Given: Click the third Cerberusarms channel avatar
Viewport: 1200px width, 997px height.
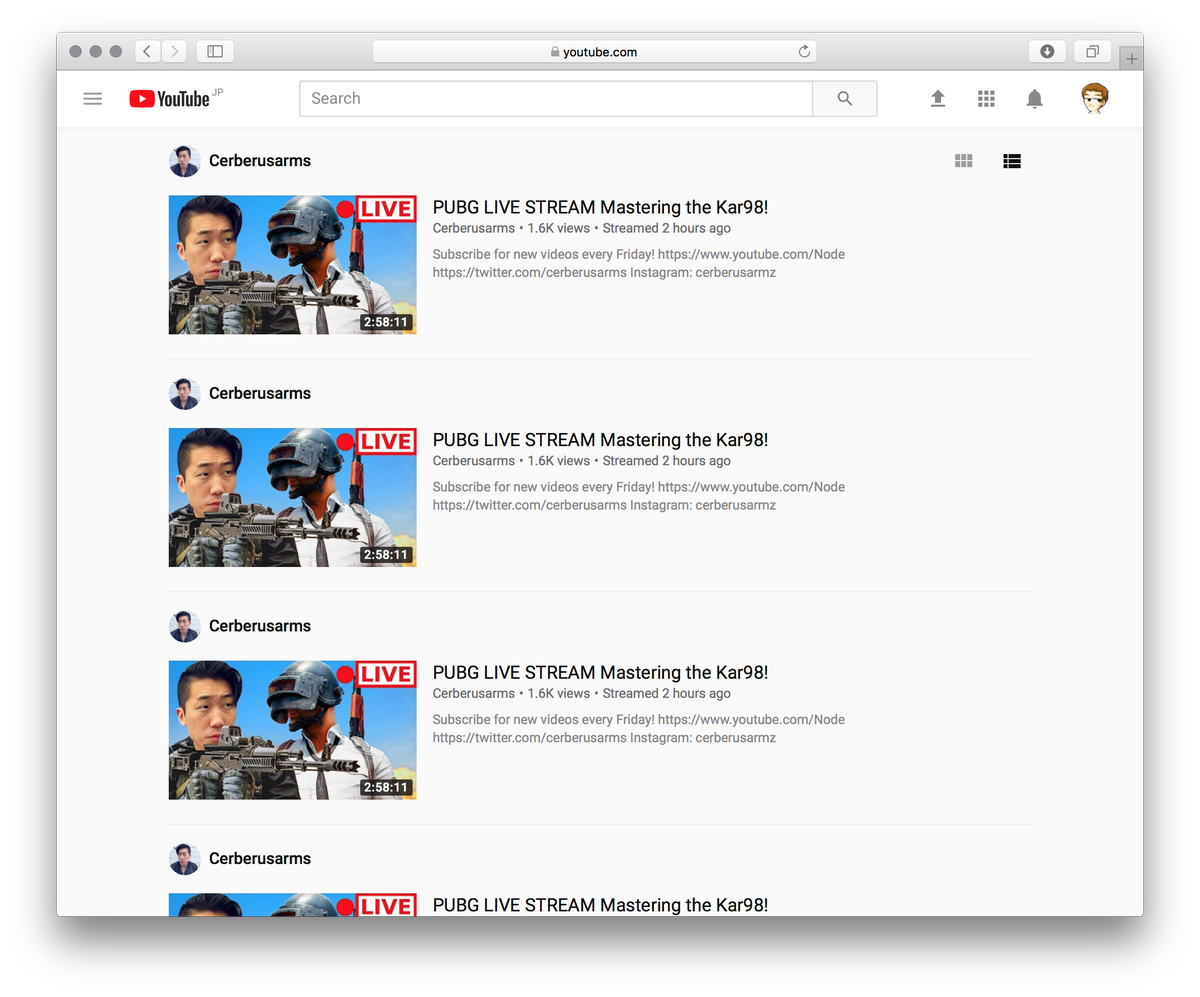Looking at the screenshot, I should [x=185, y=626].
